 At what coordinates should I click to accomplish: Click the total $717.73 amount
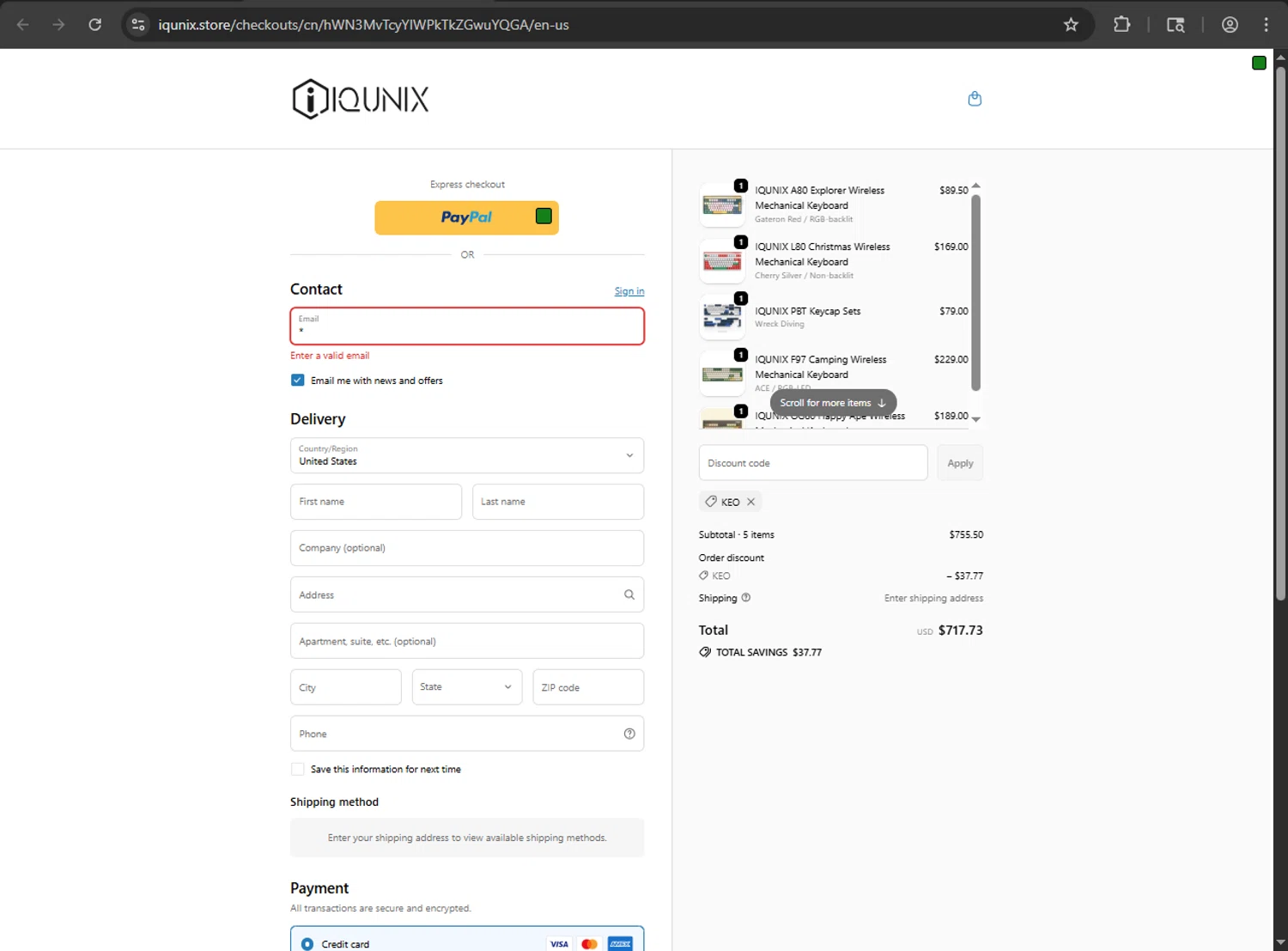click(x=960, y=630)
